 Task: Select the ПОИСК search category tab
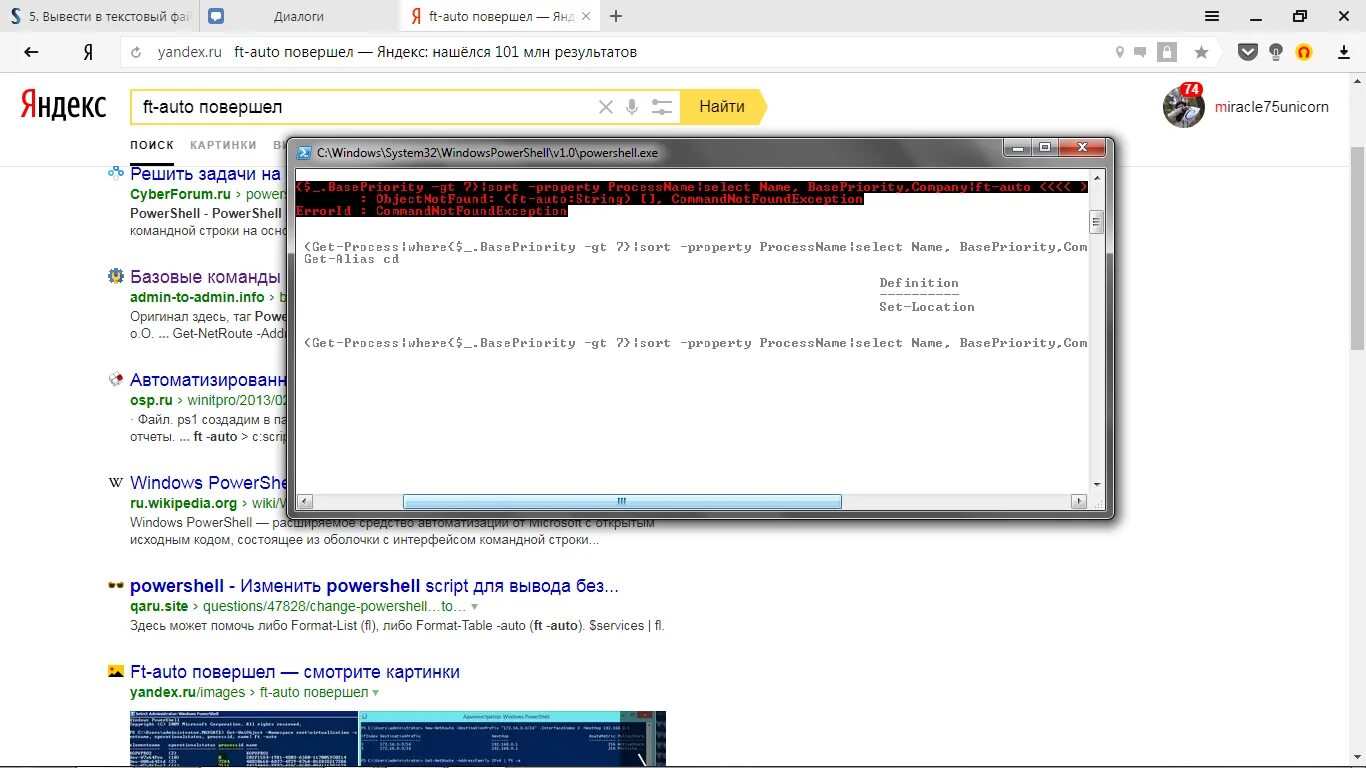[x=152, y=145]
